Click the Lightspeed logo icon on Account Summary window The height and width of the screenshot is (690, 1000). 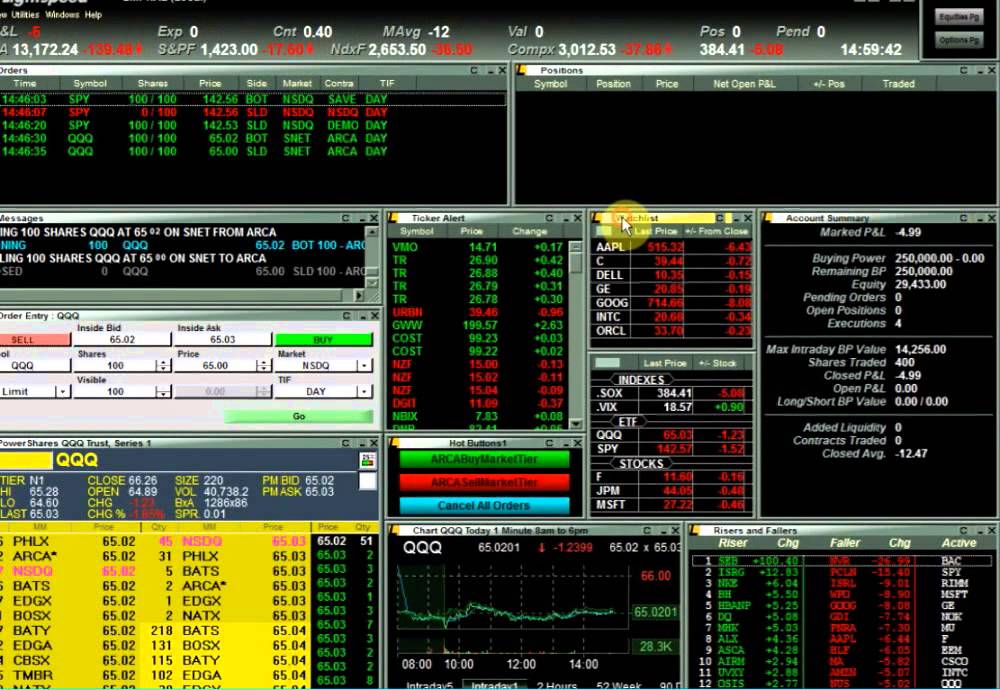pos(767,218)
